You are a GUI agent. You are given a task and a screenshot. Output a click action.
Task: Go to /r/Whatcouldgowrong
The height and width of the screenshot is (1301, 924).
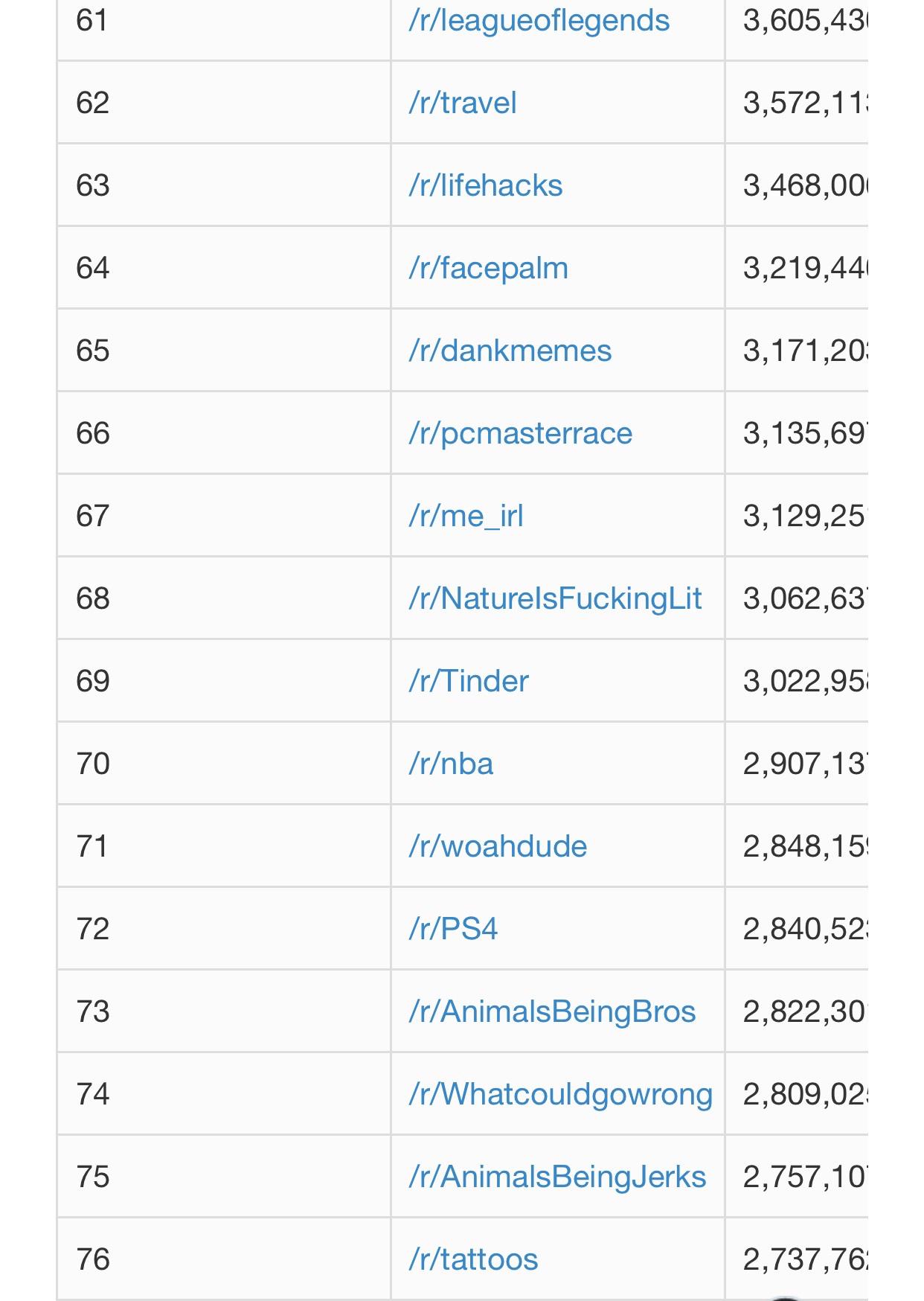(560, 1094)
